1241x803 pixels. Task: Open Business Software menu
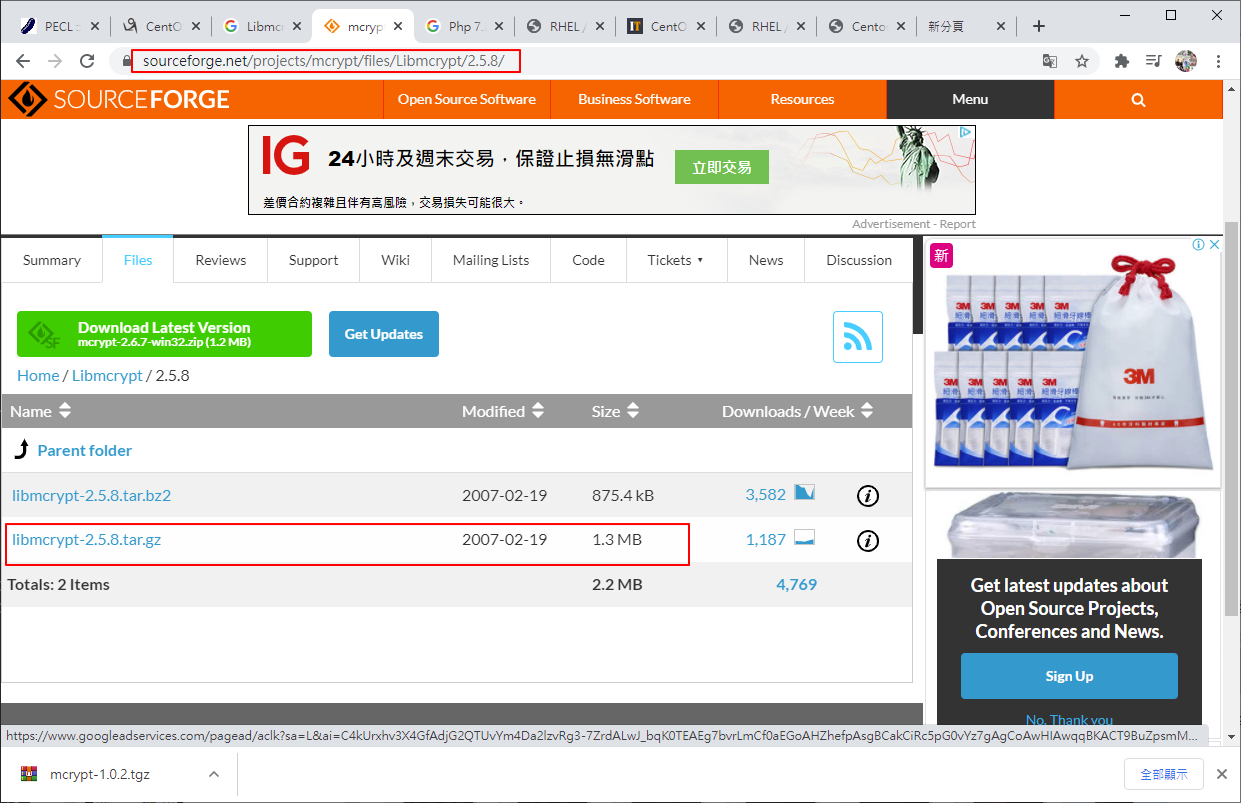click(x=635, y=99)
